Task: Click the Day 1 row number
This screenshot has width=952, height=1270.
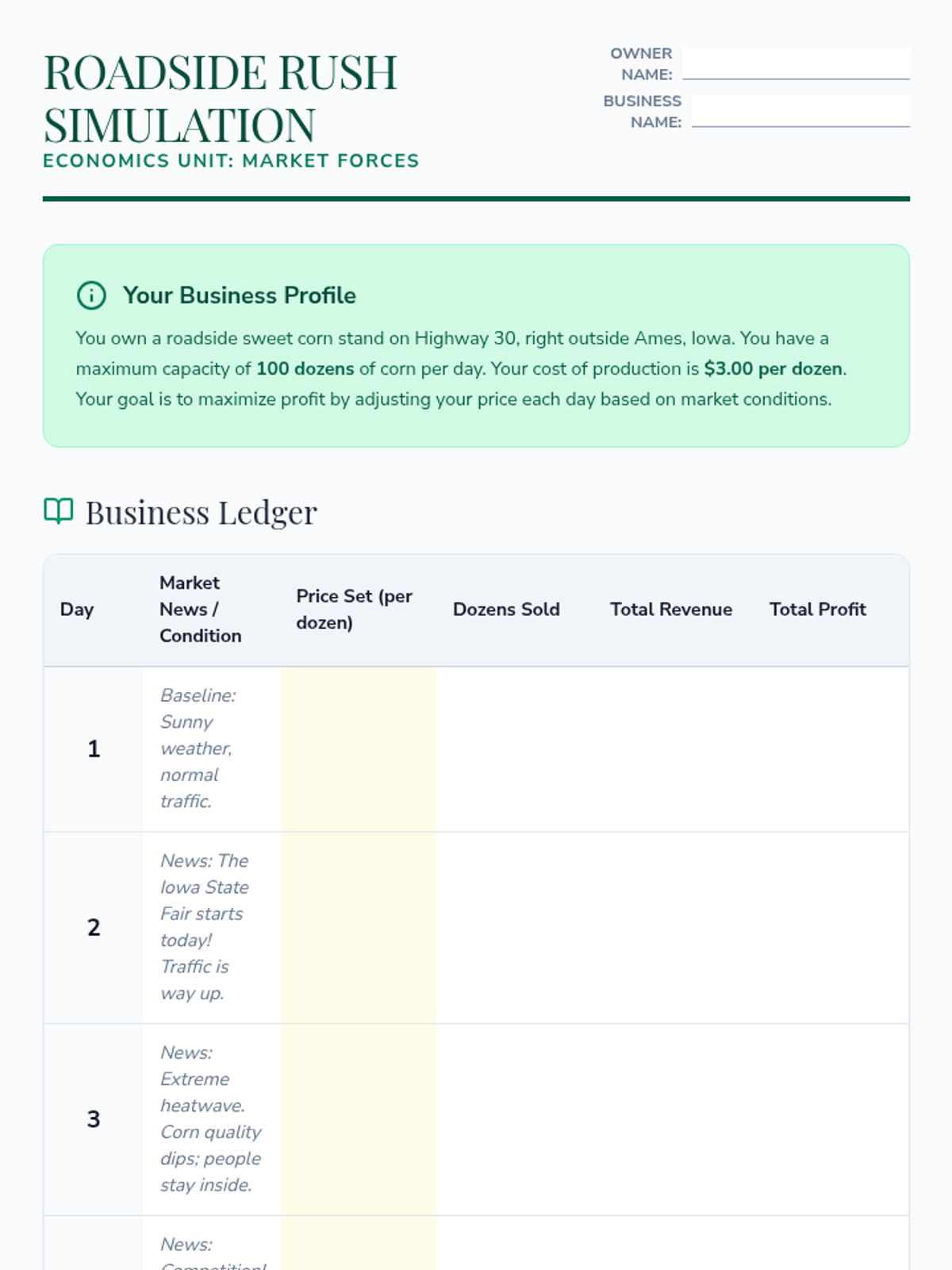Action: [x=94, y=749]
